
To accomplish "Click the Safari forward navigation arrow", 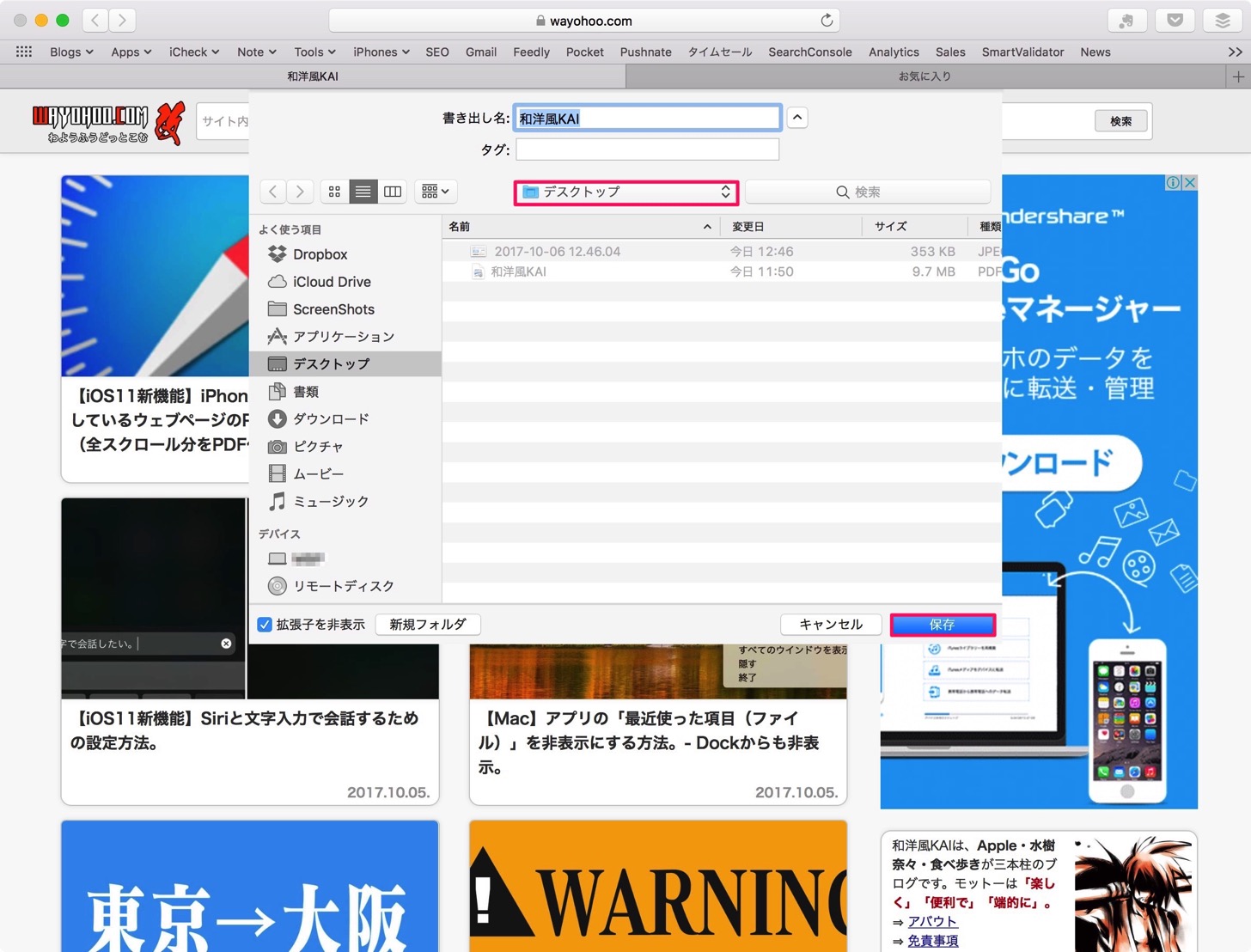I will tap(123, 20).
